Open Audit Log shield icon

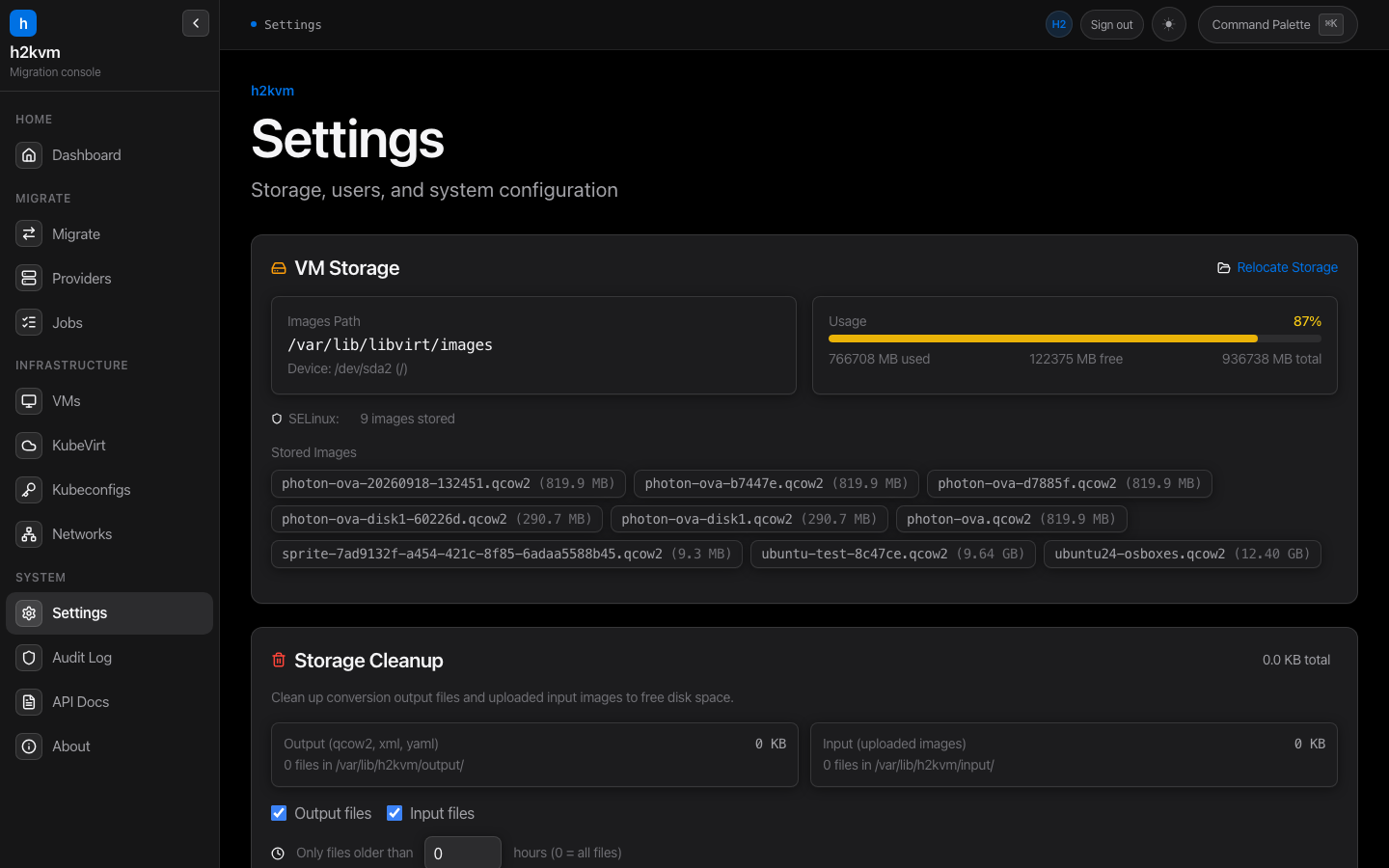coord(29,658)
